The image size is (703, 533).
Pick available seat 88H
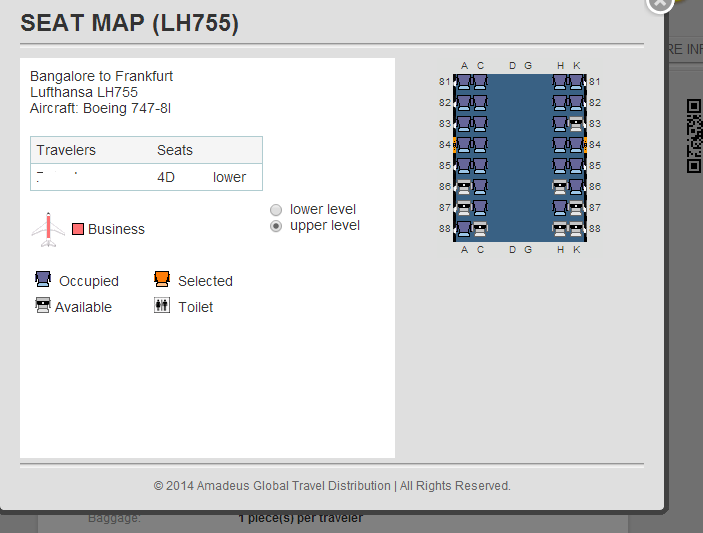coord(560,229)
